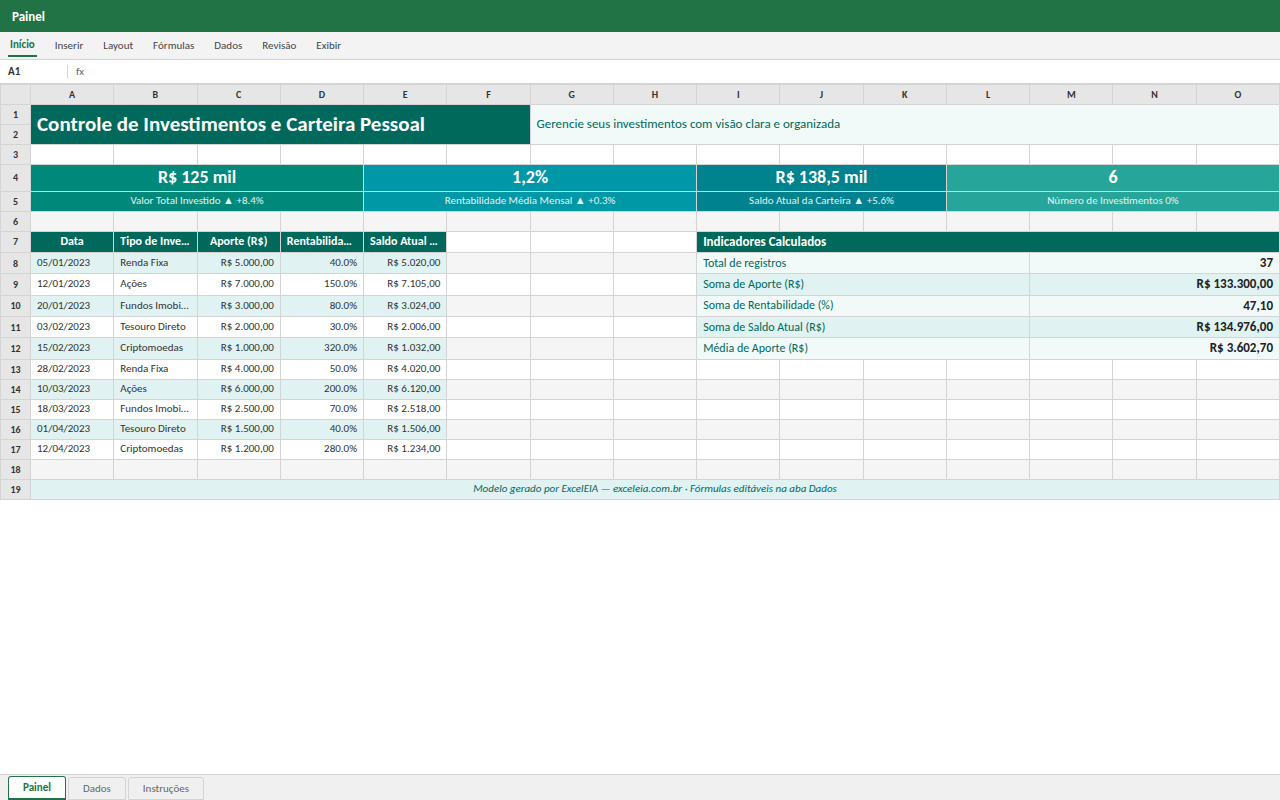Select column O header
The height and width of the screenshot is (800, 1280).
pos(1238,95)
